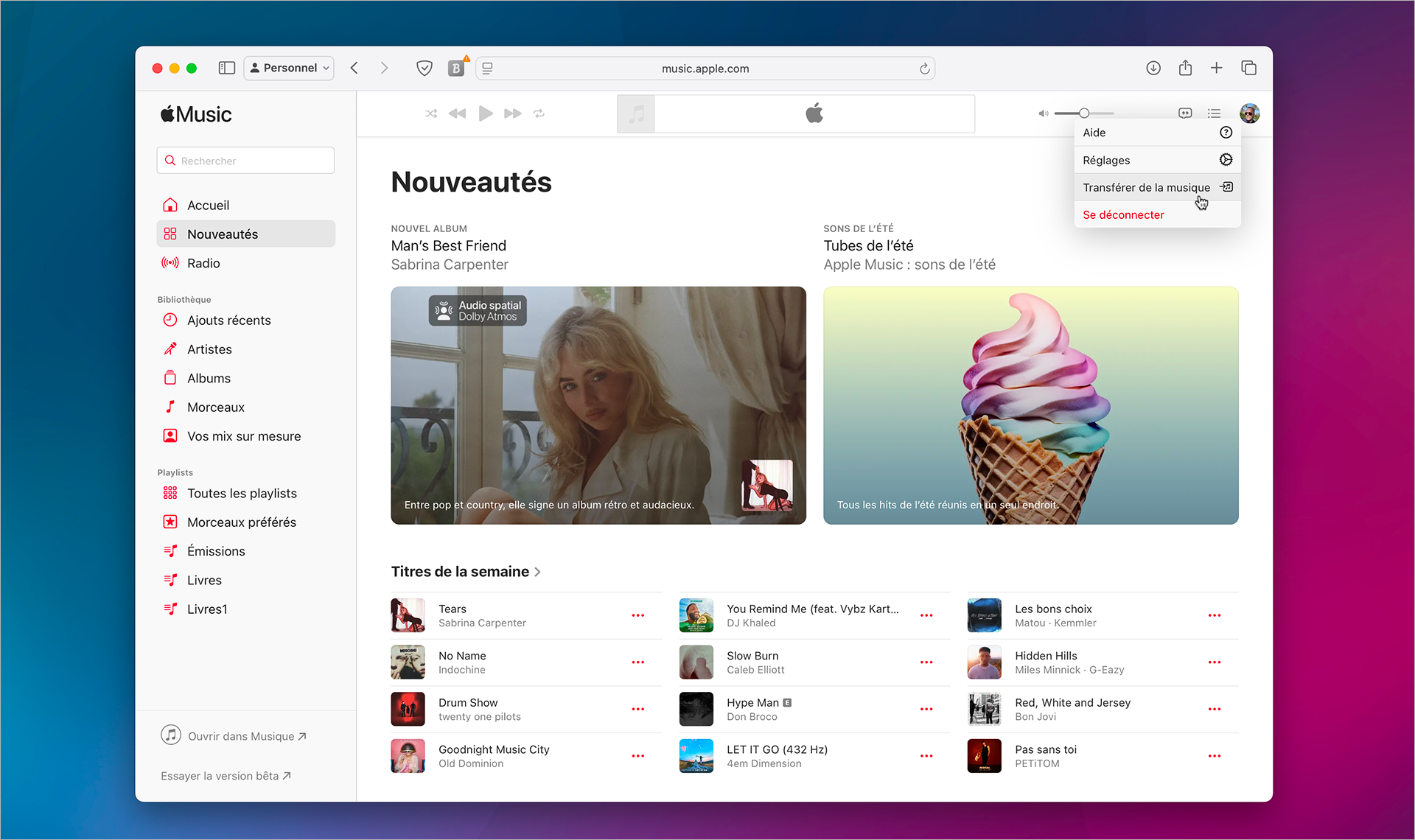Open more options for Slow Burn
Screen dimensions: 1415x840
tap(926, 662)
